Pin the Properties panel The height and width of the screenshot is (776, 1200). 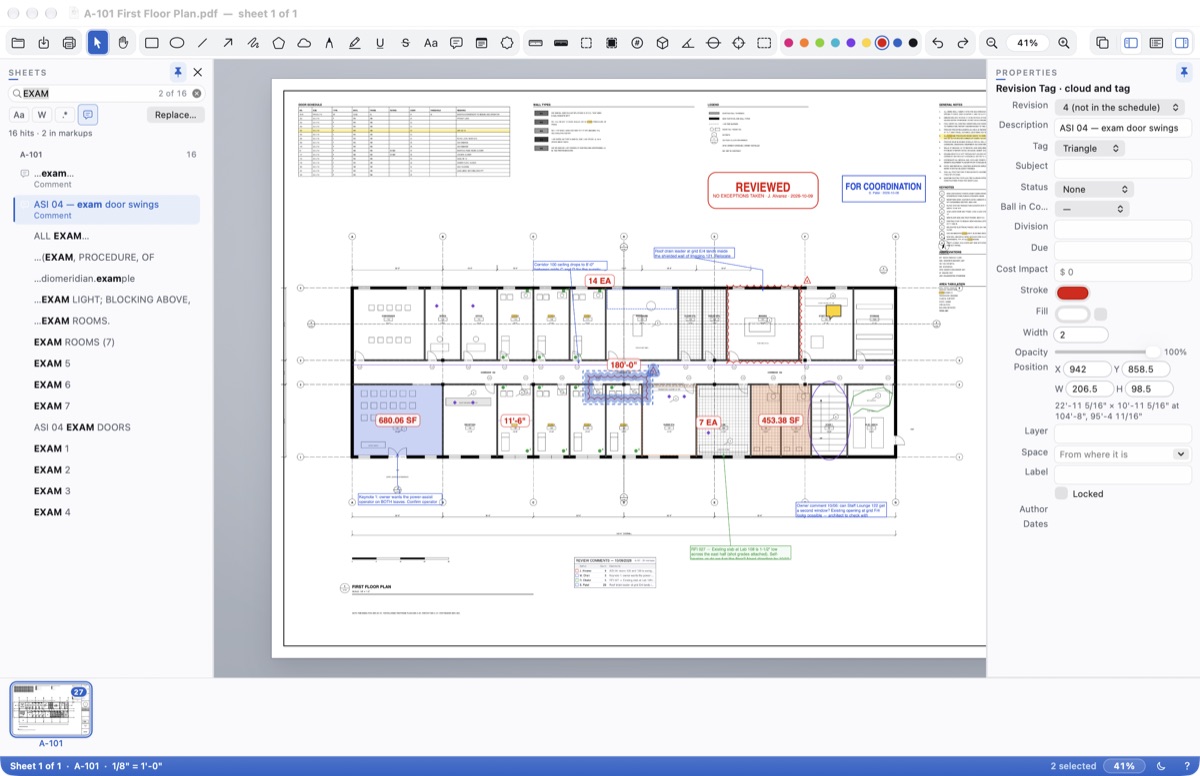tap(1184, 72)
